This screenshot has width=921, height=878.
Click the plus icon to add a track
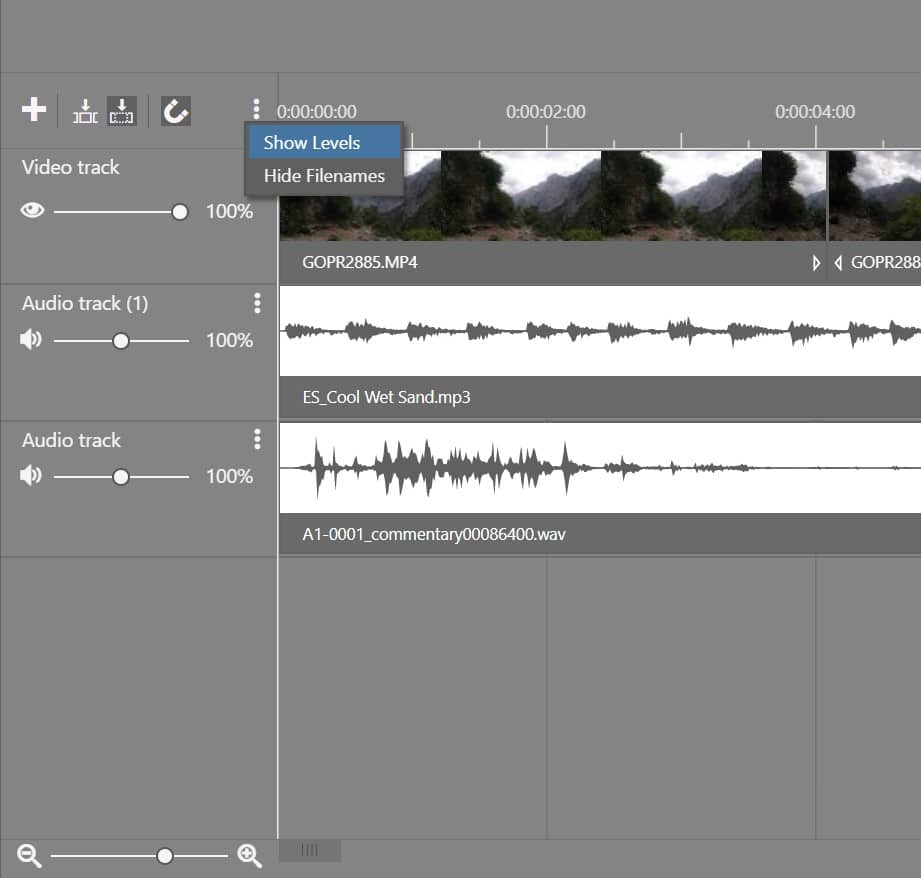point(34,110)
